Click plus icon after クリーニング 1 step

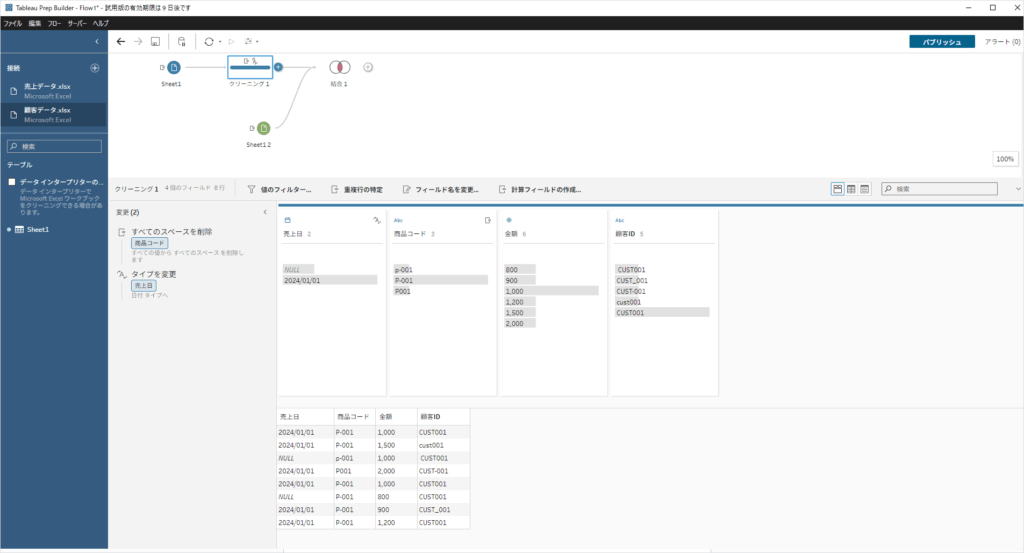click(279, 67)
